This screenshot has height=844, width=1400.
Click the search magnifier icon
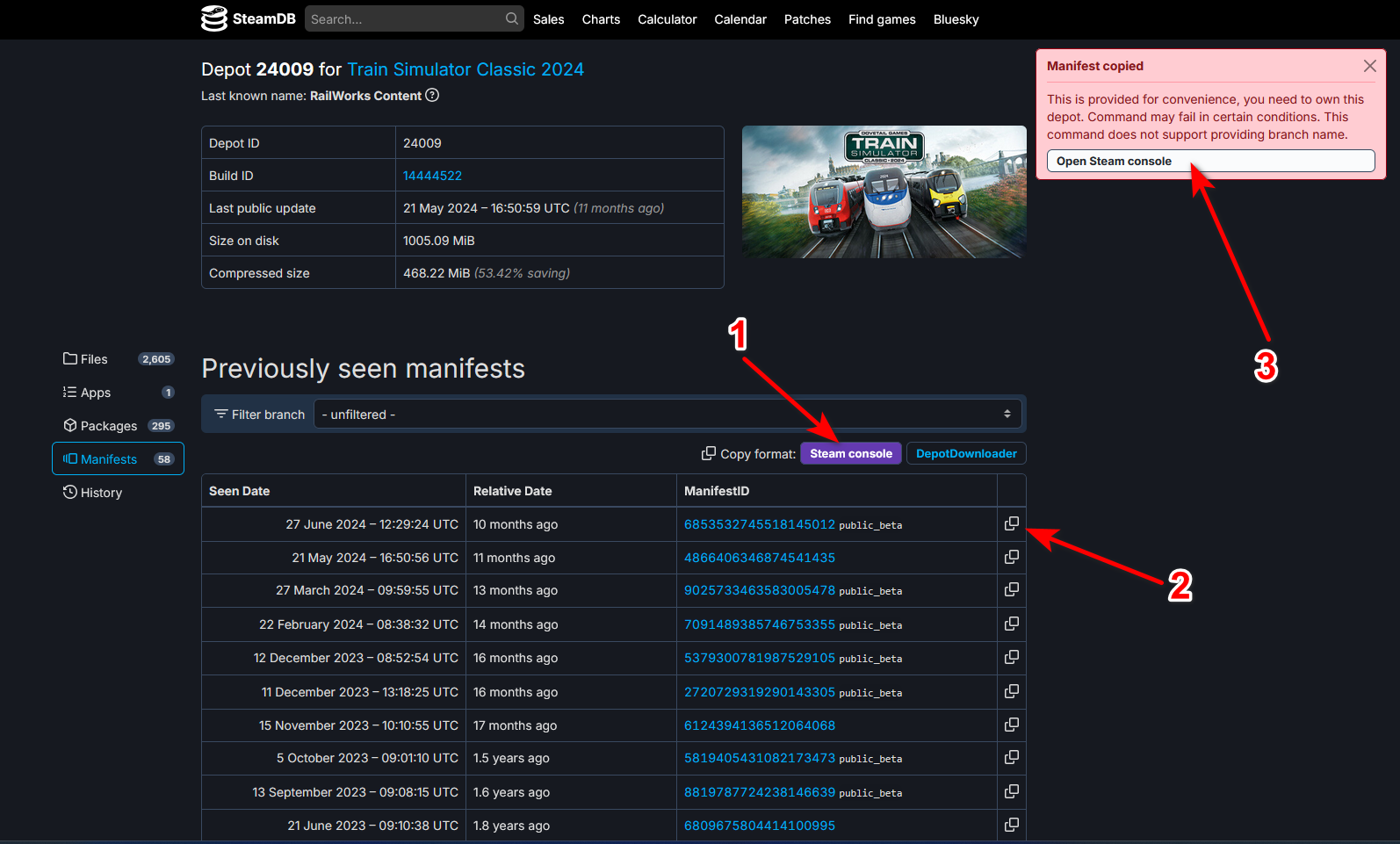[512, 18]
